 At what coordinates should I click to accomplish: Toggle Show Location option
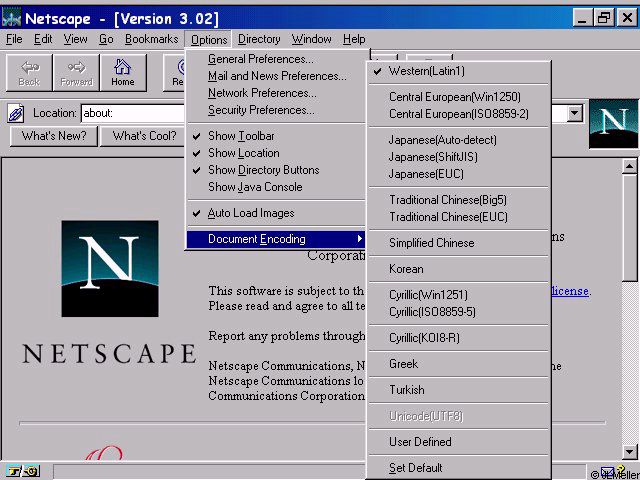click(x=276, y=153)
